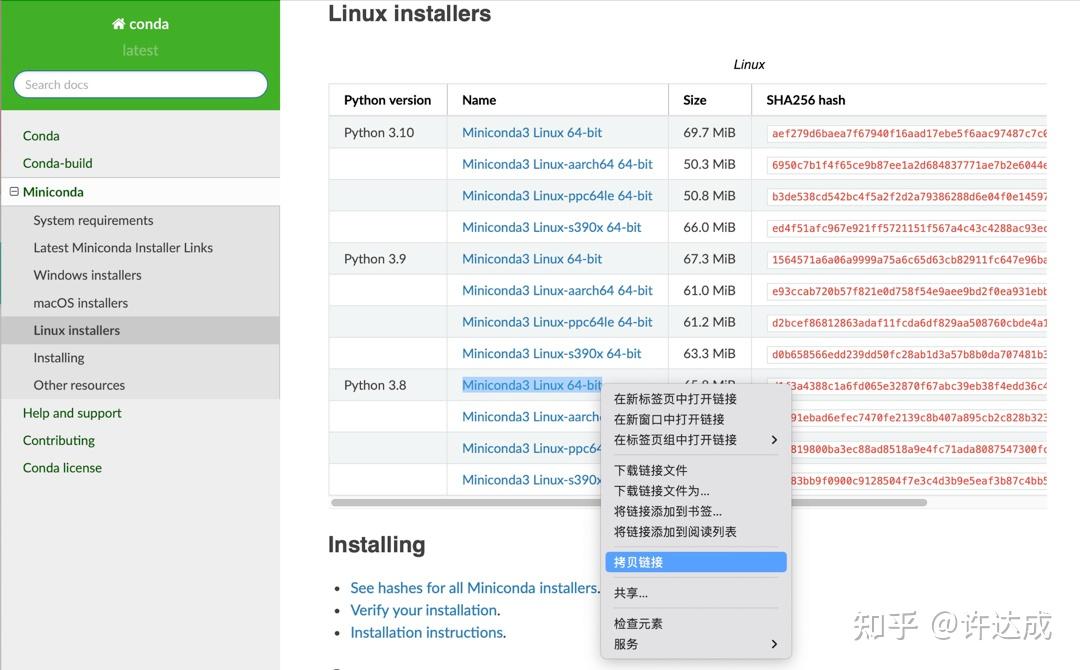The height and width of the screenshot is (670, 1080).
Task: Open Latest Miniconda Installer Links in sidebar
Action: (x=123, y=248)
